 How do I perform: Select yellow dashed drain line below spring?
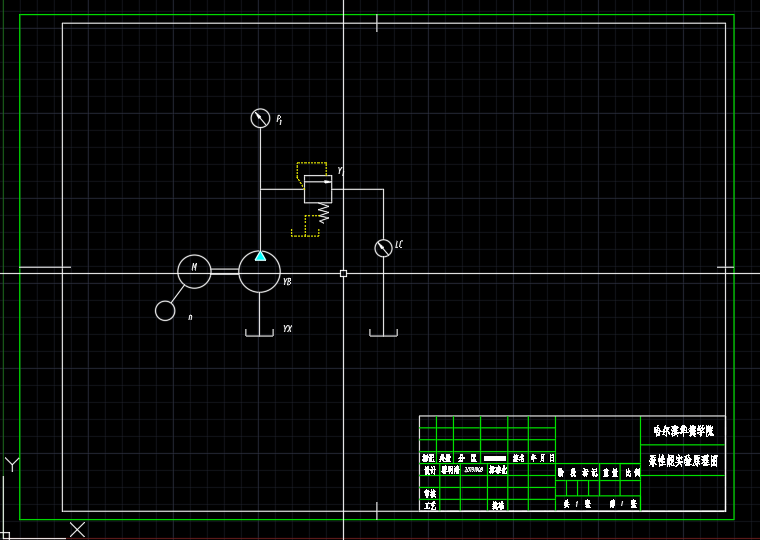point(305,226)
